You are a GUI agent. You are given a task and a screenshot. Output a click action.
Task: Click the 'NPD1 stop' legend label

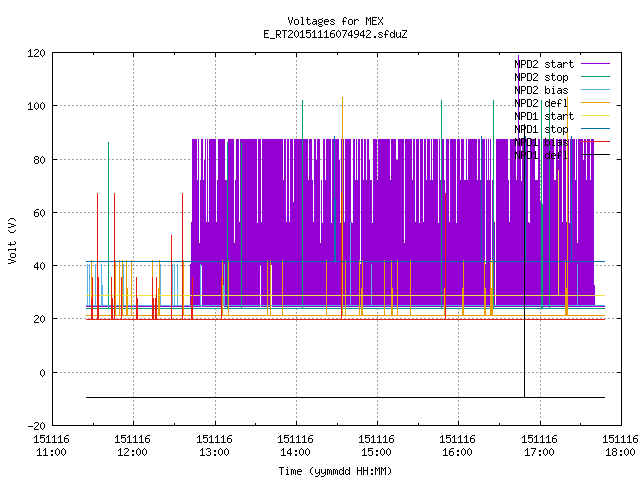point(541,129)
